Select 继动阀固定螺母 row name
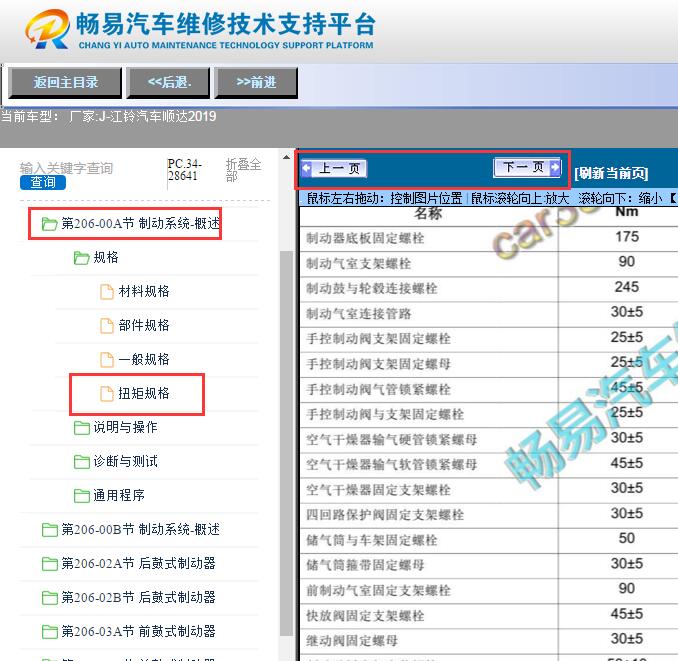Screen dimensions: 678x661 pos(352,641)
